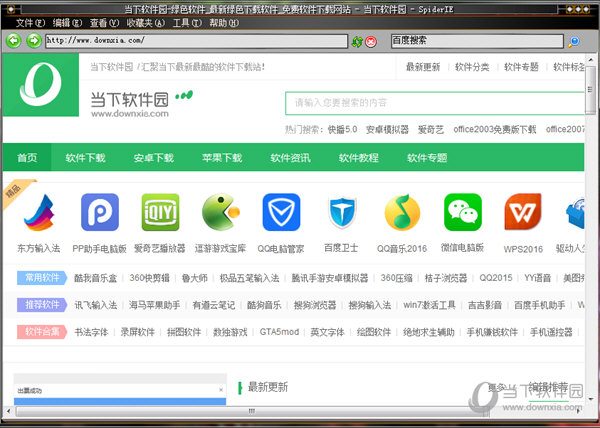
Task: Open the 绝地求生辅助 link
Action: pos(429,332)
